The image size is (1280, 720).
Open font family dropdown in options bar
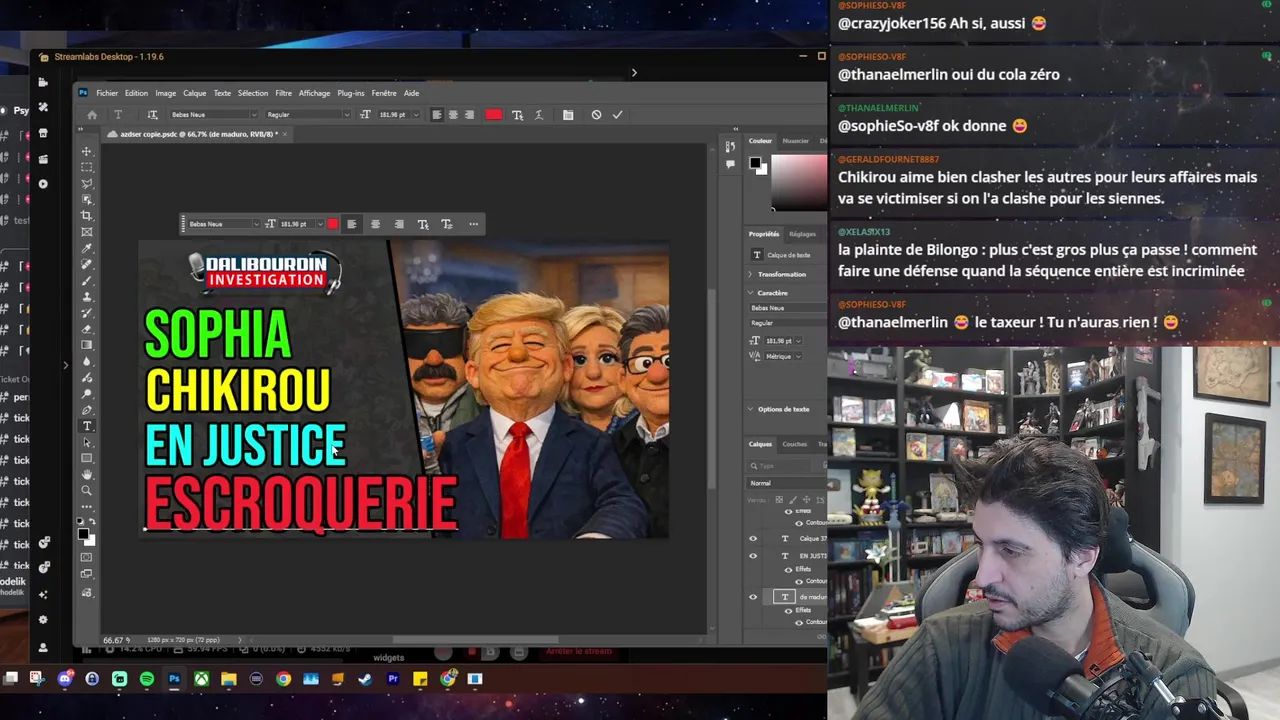click(253, 115)
